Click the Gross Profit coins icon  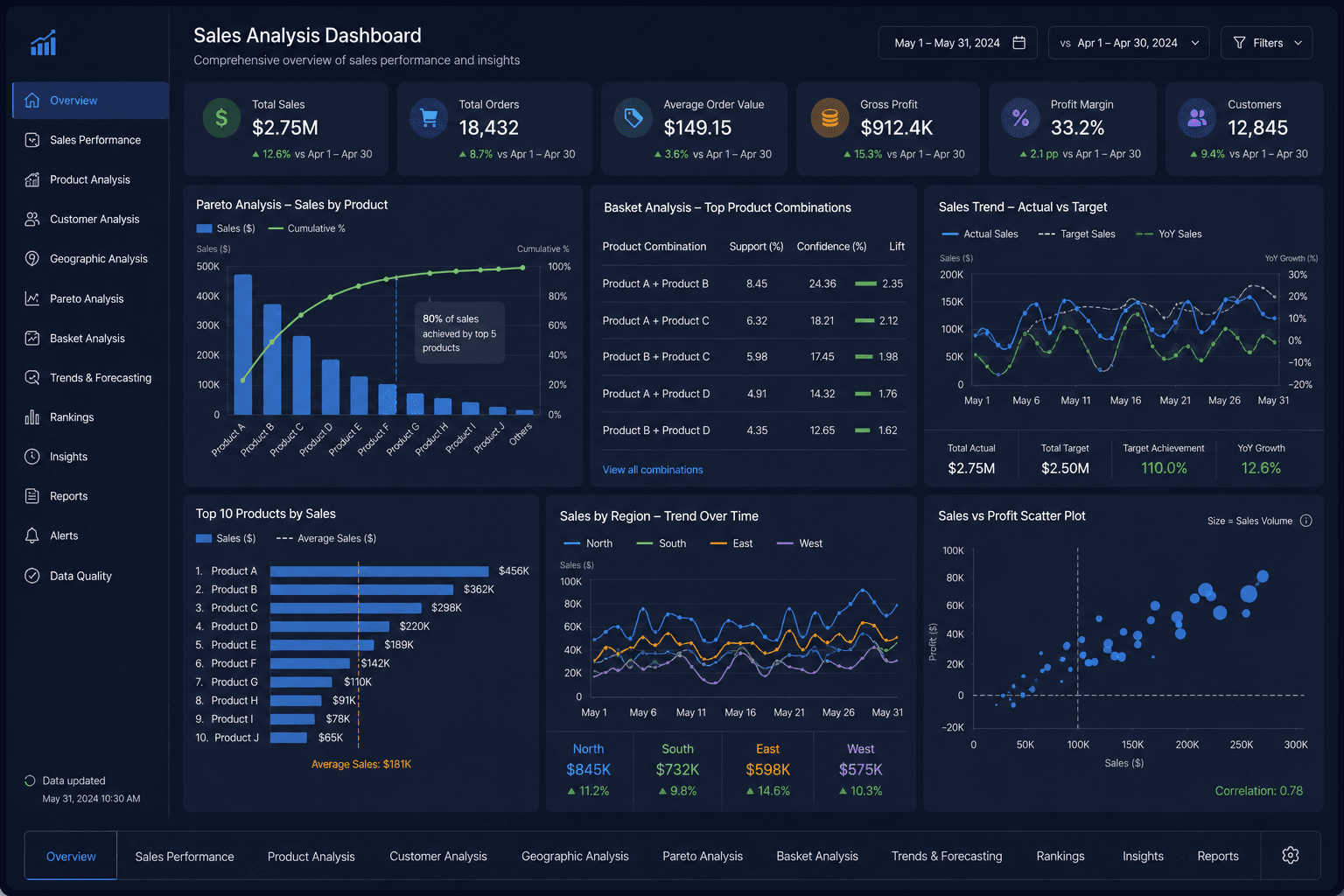pos(830,118)
